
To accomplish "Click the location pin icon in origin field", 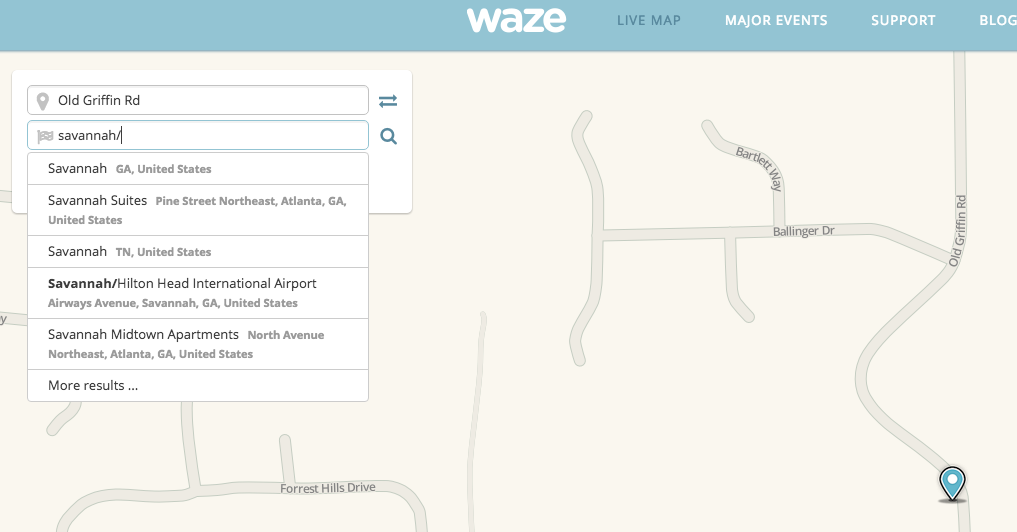I will [x=43, y=101].
